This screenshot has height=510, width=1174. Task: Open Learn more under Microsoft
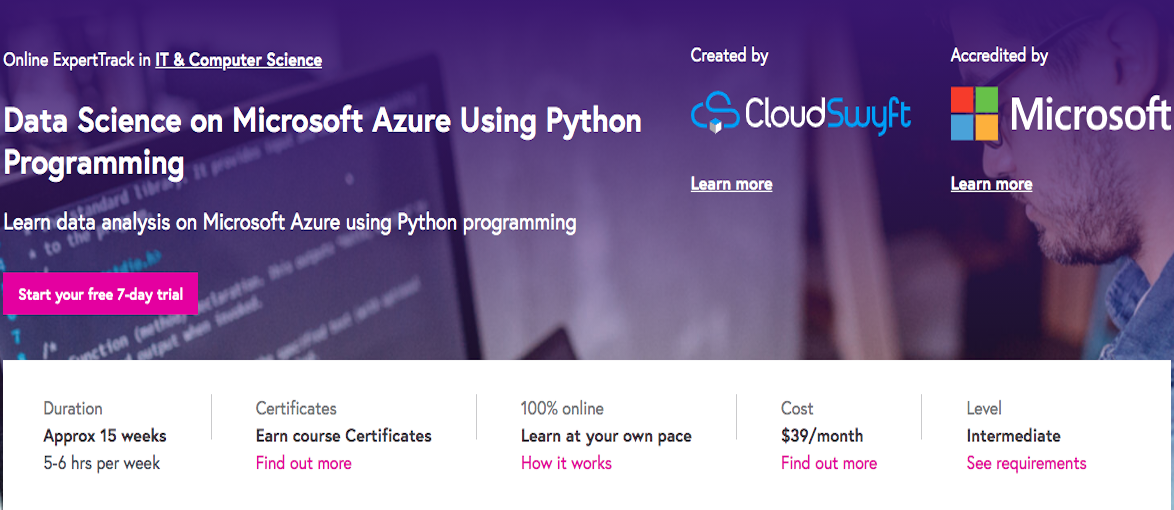991,184
